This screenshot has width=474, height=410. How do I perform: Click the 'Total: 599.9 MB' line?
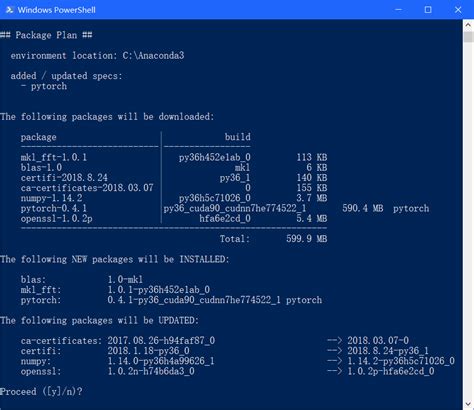click(x=273, y=239)
